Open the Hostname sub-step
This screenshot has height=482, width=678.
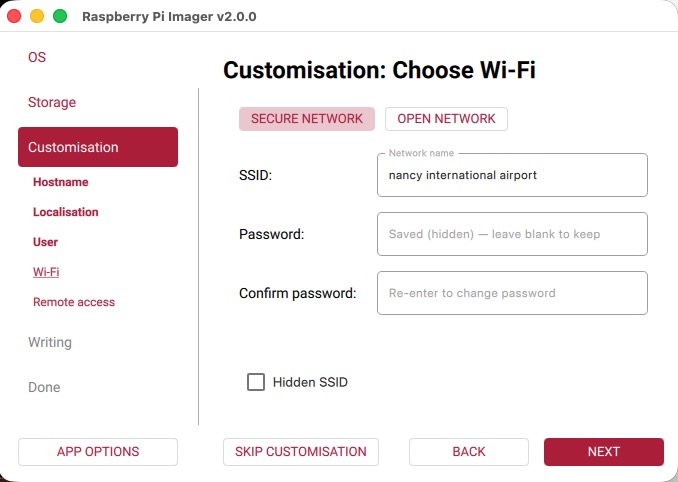pyautogui.click(x=61, y=182)
